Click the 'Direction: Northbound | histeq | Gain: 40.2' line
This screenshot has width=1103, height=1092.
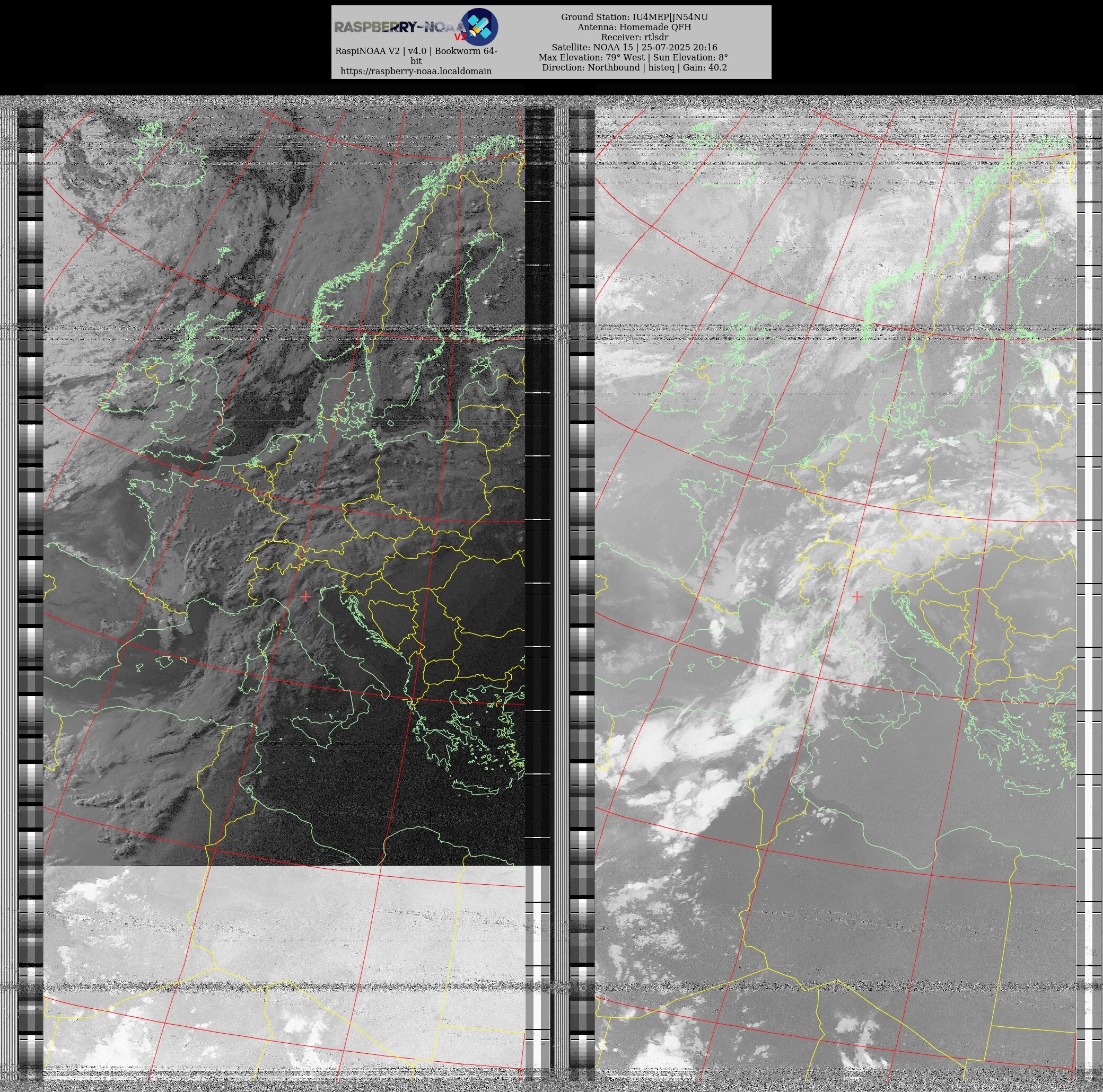[x=634, y=67]
